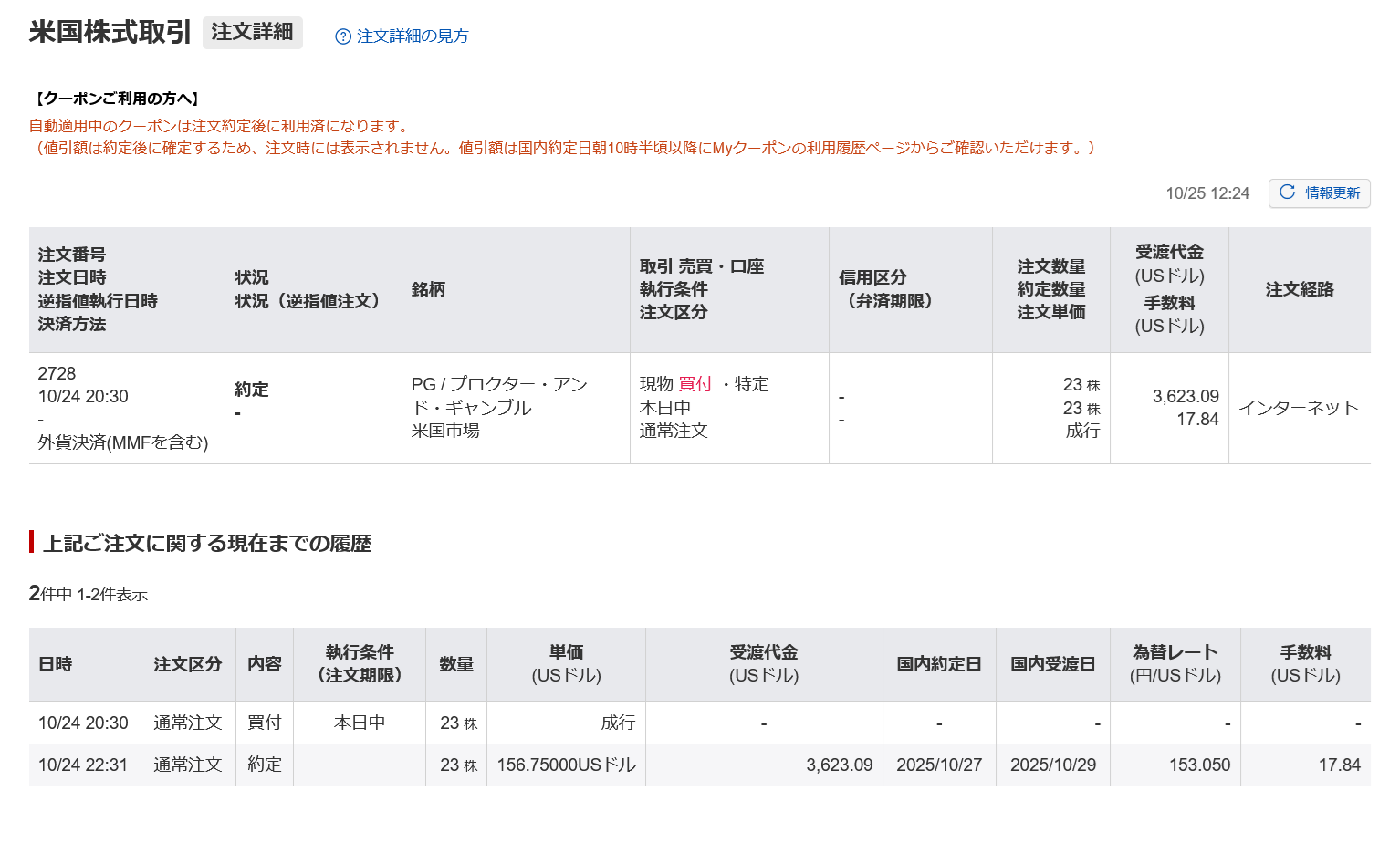The height and width of the screenshot is (843, 1400).
Task: Click the 銘柄 column header
Action: click(428, 289)
